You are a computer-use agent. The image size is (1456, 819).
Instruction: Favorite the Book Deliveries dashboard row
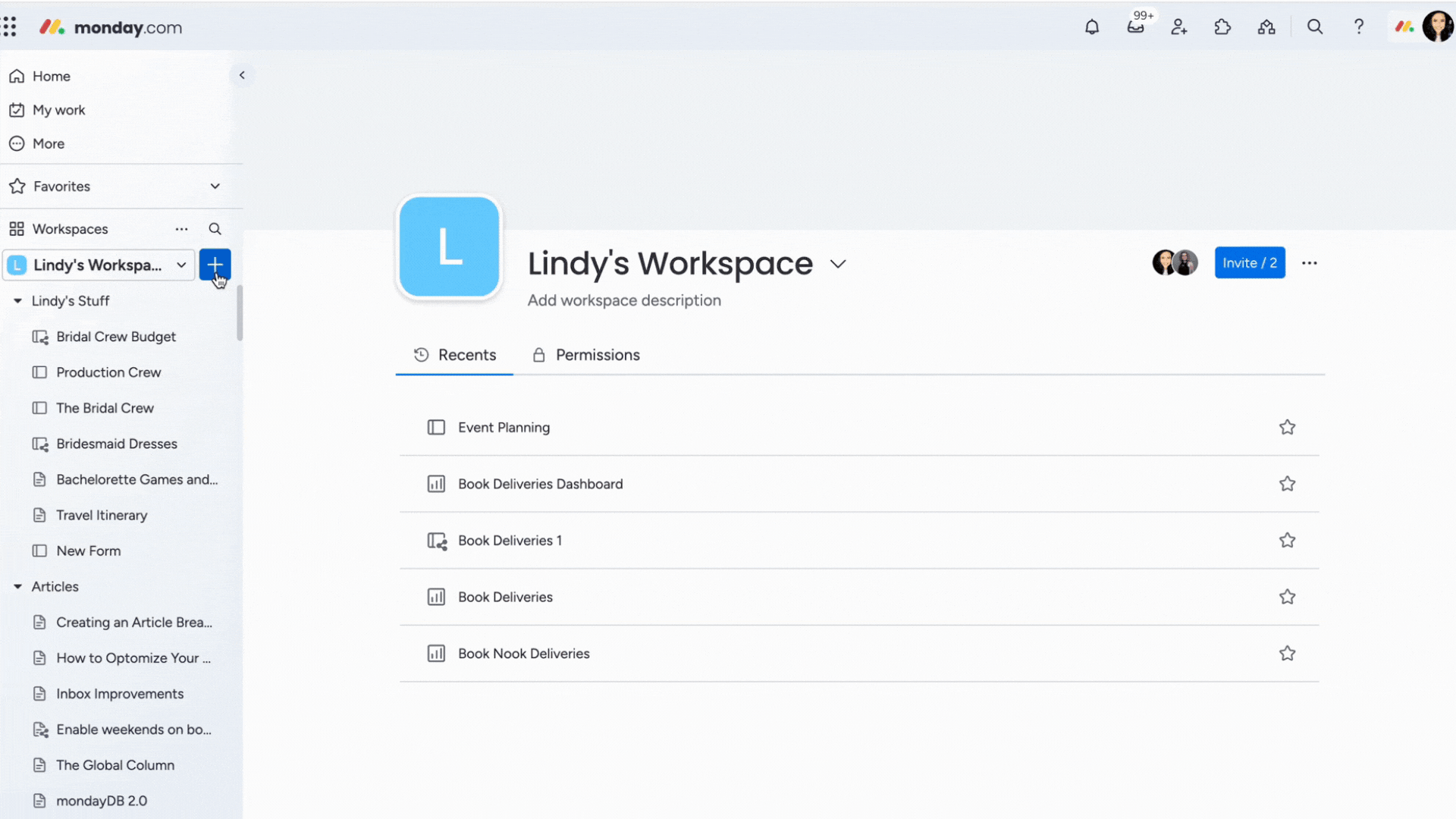(x=1287, y=597)
